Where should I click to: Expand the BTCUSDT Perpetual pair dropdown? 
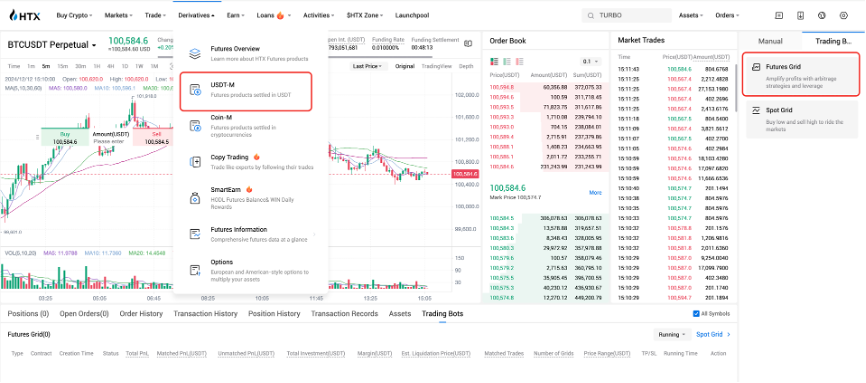click(x=94, y=45)
